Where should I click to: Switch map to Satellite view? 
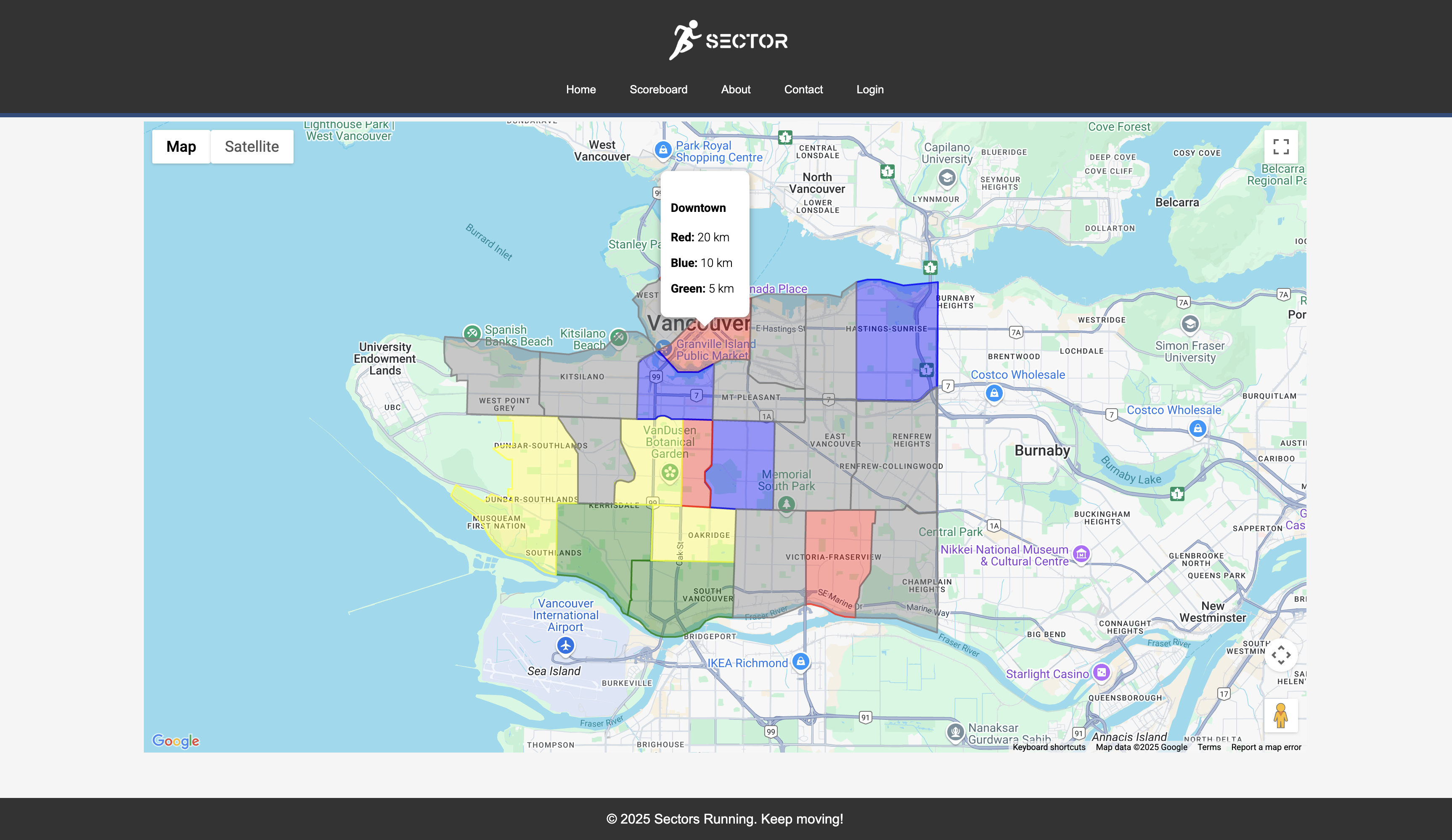click(252, 146)
